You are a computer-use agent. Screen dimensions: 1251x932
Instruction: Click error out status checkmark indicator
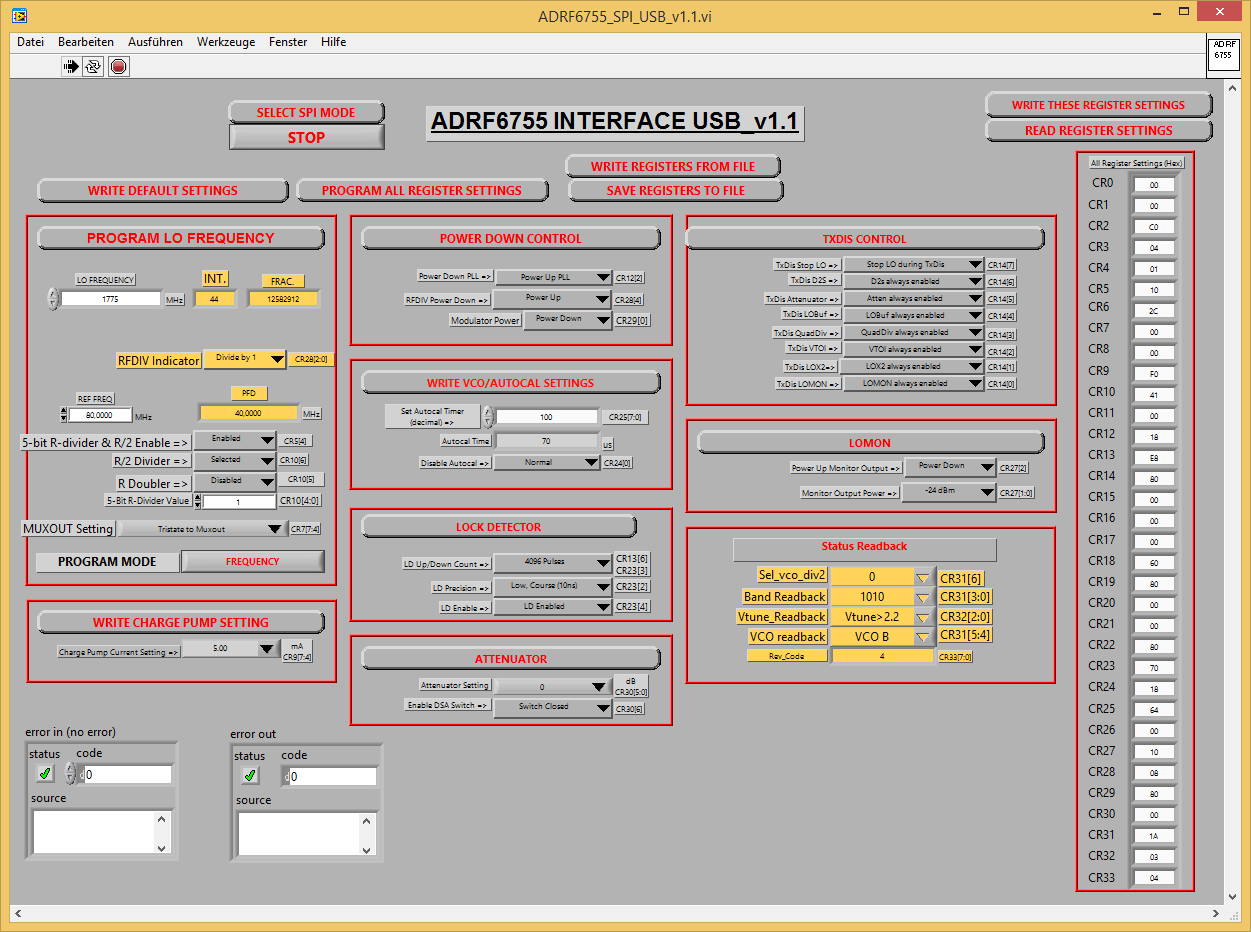coord(250,775)
